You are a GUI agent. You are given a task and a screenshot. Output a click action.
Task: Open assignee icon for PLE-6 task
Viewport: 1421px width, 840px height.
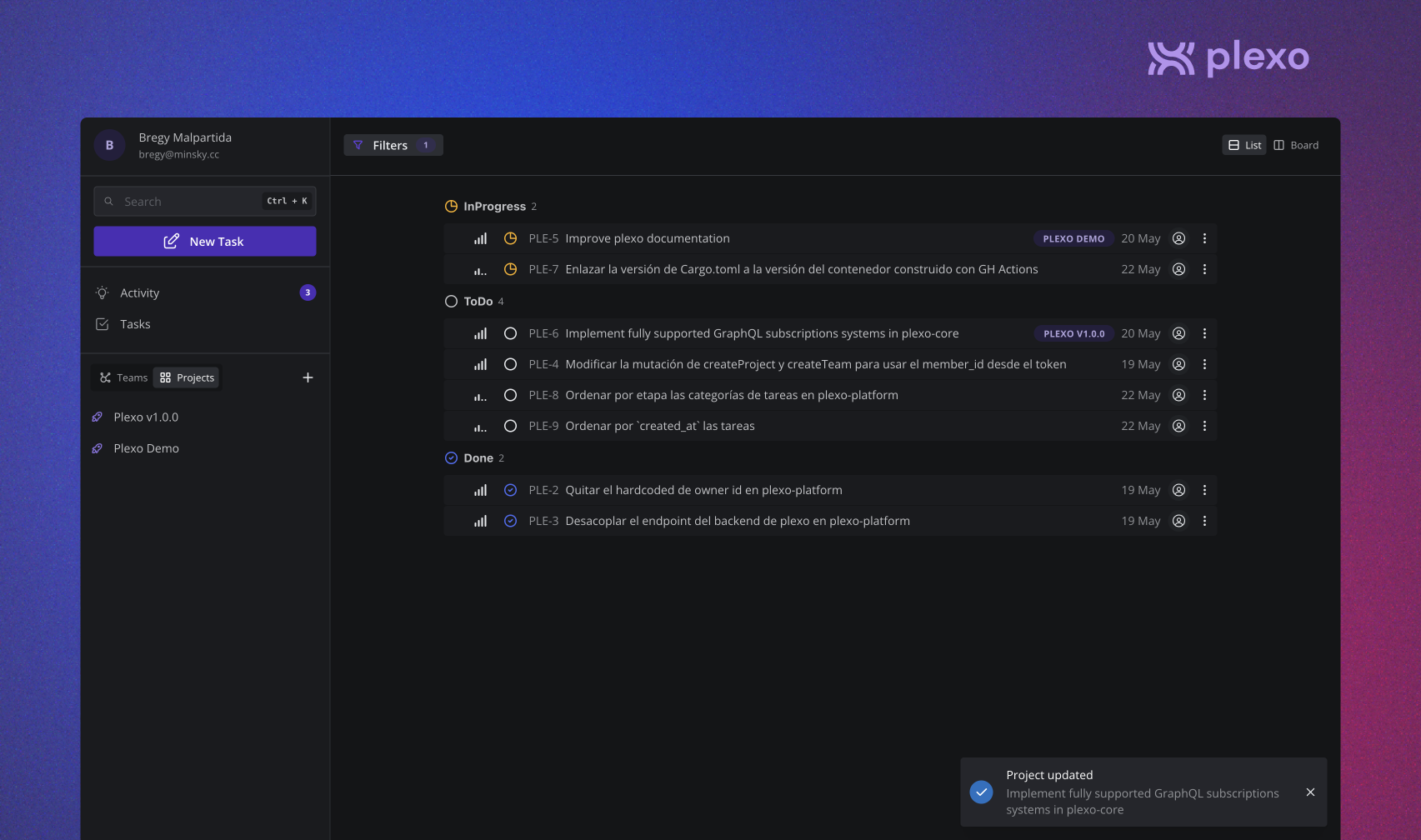tap(1178, 333)
